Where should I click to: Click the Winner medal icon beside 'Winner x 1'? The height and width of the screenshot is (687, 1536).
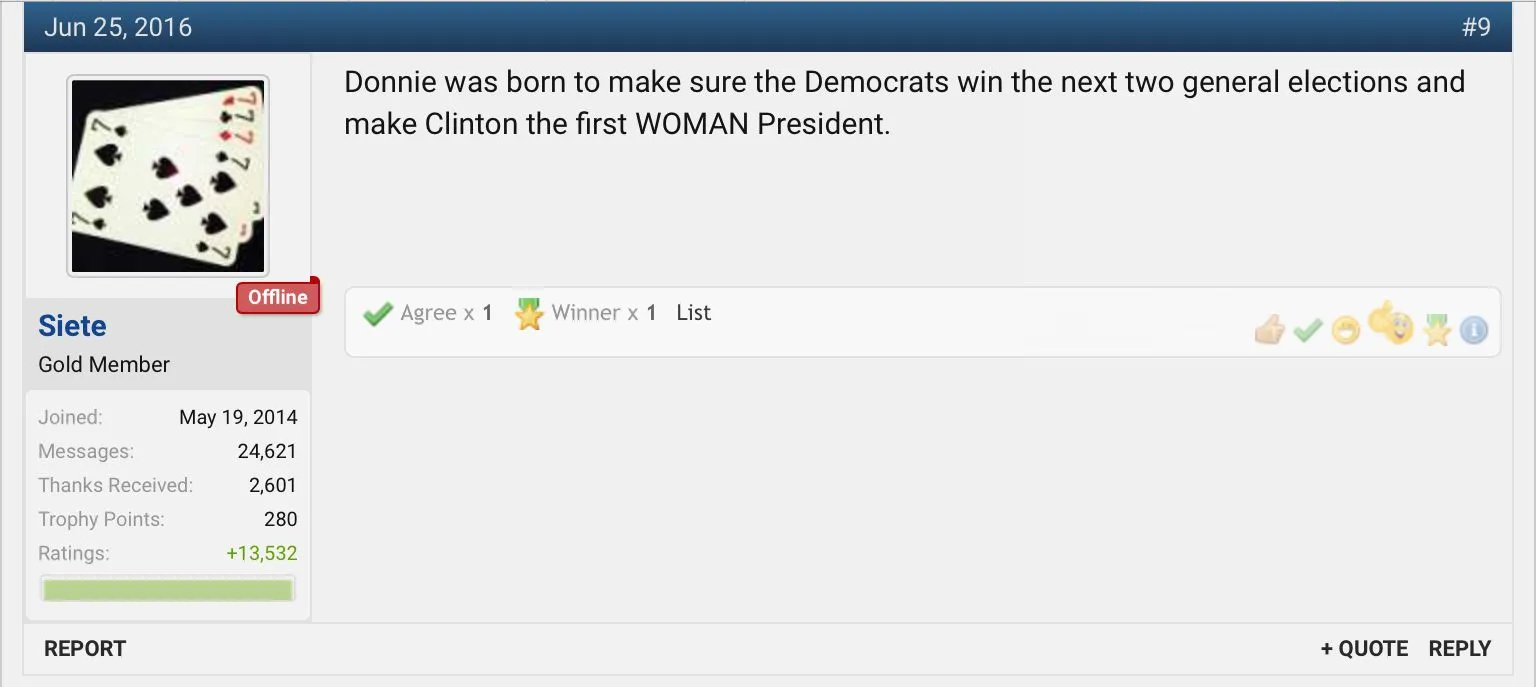pos(528,314)
